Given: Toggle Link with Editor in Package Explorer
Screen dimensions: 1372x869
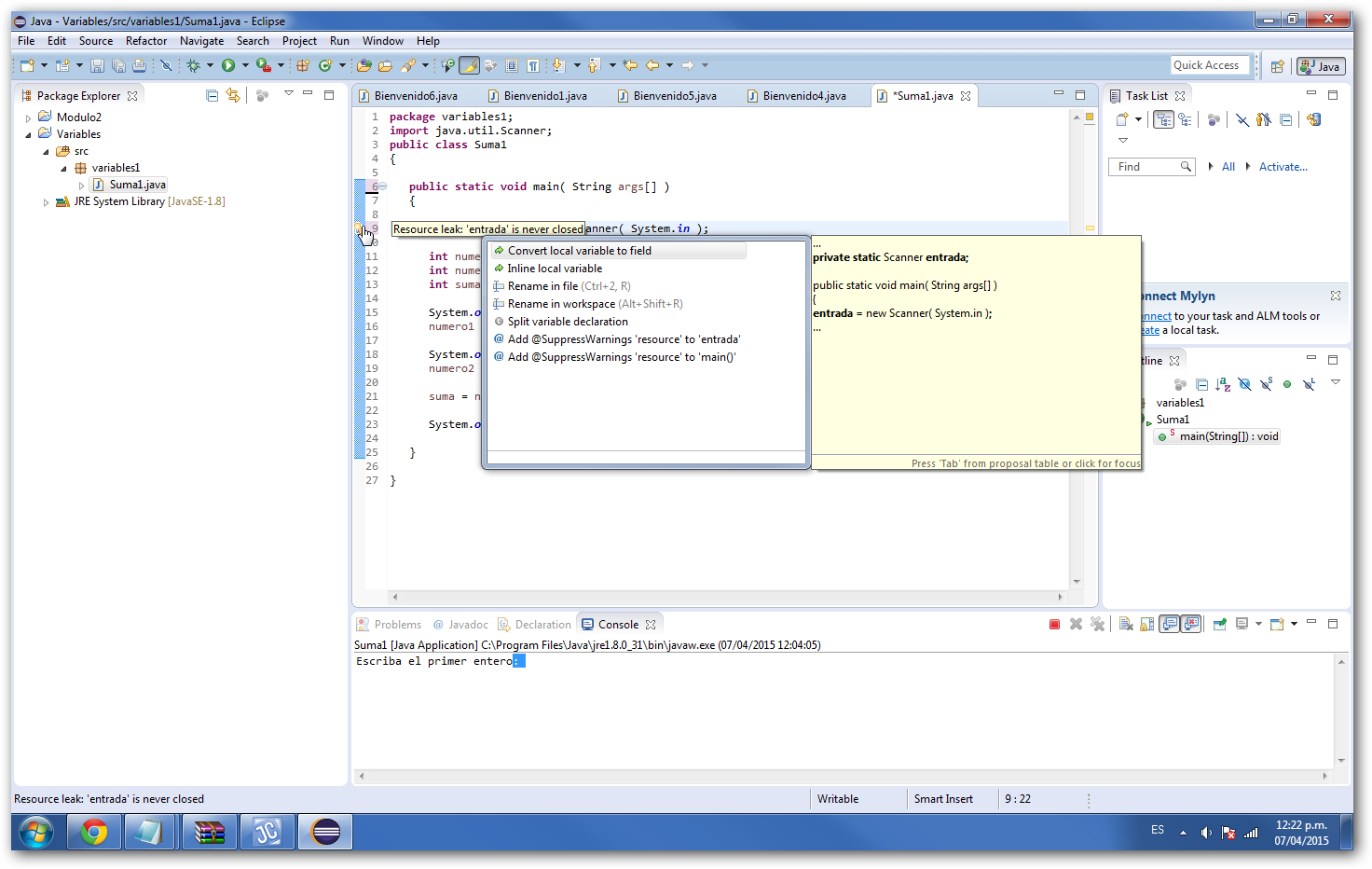Looking at the screenshot, I should (x=233, y=95).
